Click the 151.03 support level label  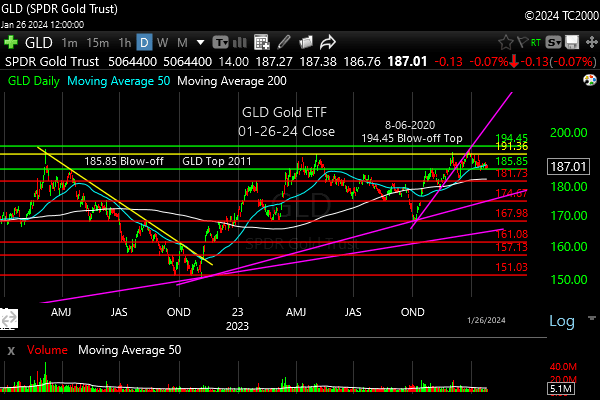tap(511, 267)
